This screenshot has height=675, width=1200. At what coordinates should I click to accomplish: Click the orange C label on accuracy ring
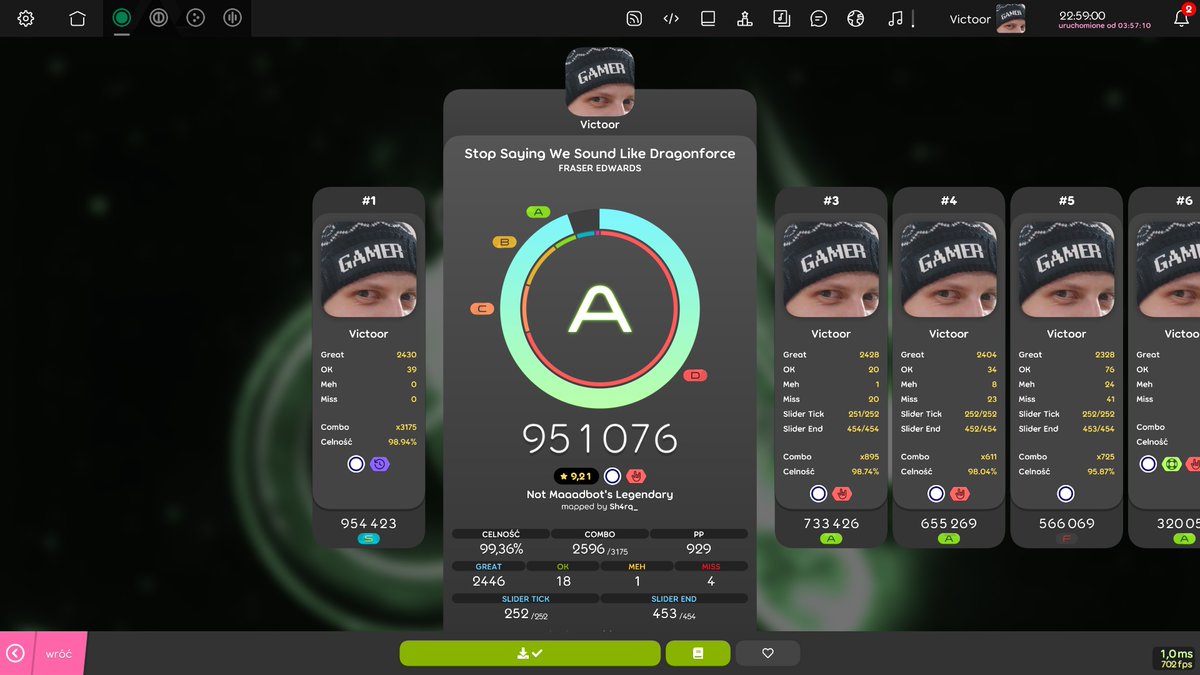(x=482, y=309)
